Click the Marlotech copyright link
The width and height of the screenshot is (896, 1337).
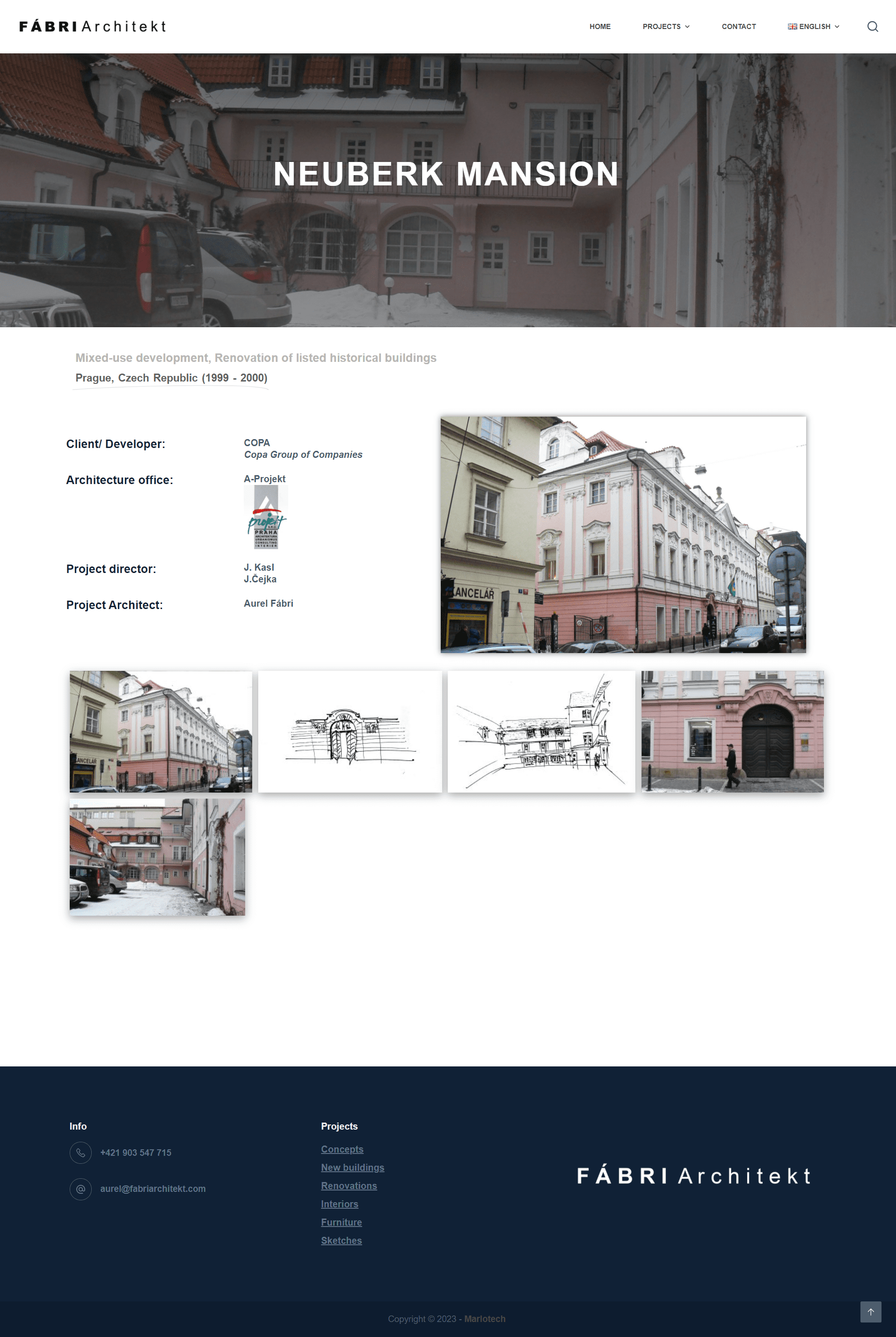click(x=485, y=1319)
